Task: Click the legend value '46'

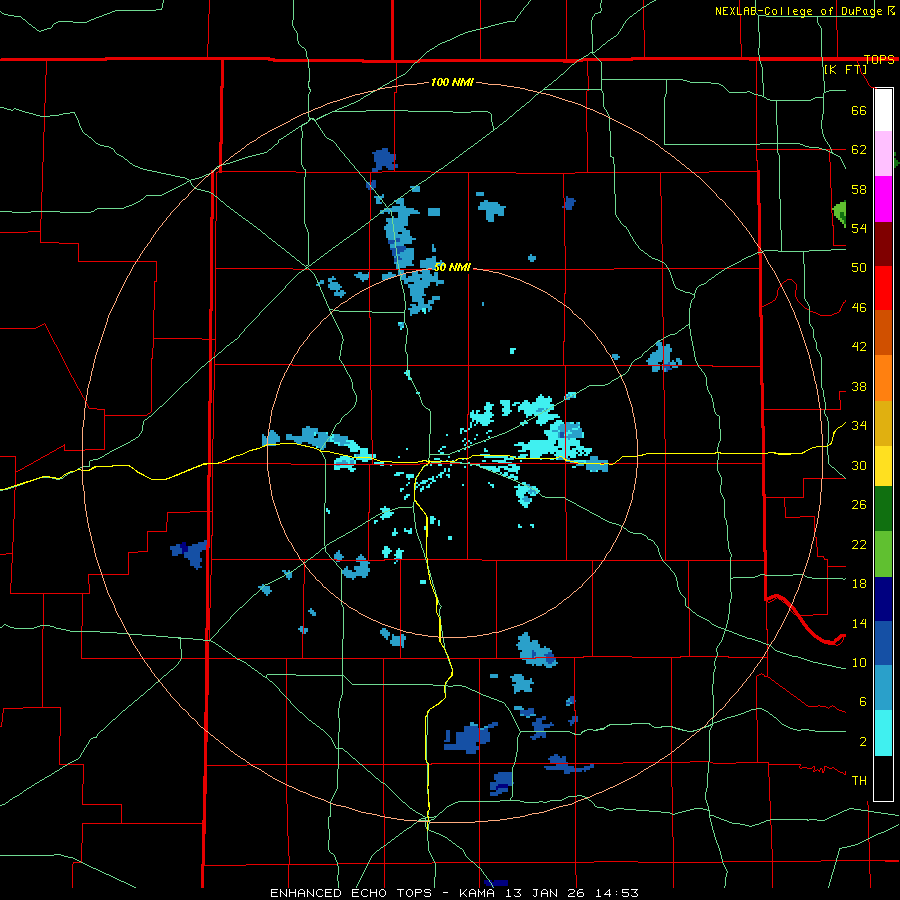Action: pyautogui.click(x=859, y=307)
